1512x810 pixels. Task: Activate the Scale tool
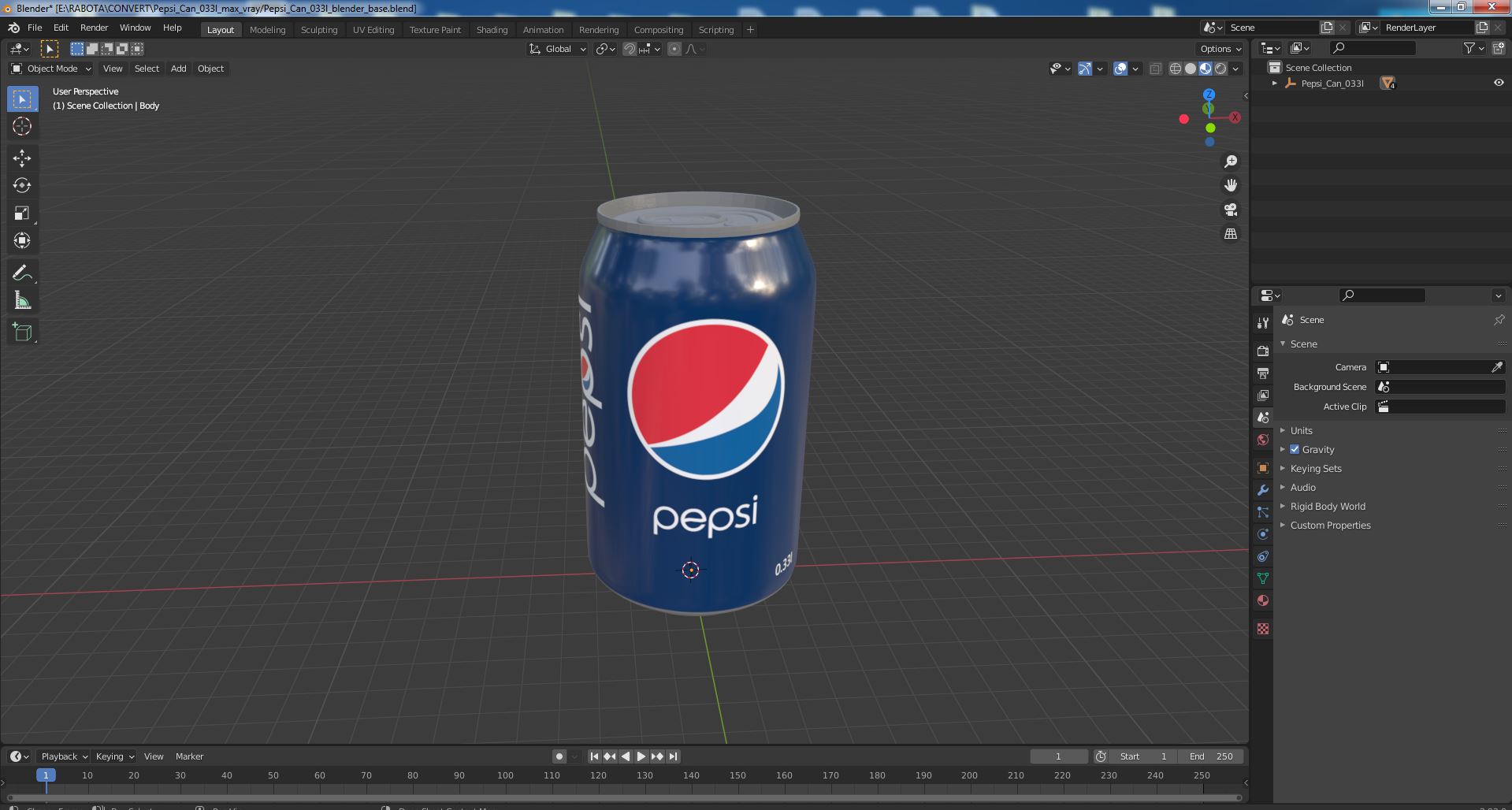[x=22, y=214]
